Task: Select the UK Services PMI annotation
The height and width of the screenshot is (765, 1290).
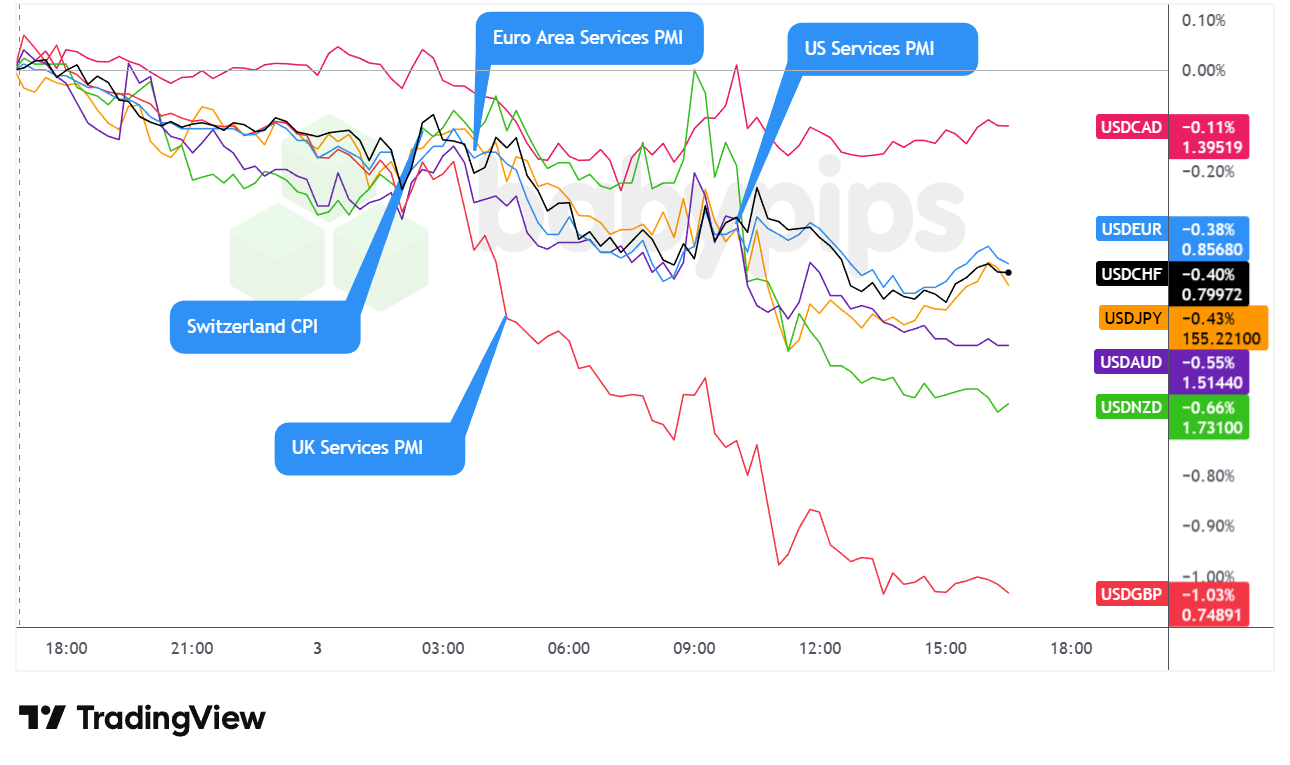Action: click(357, 448)
